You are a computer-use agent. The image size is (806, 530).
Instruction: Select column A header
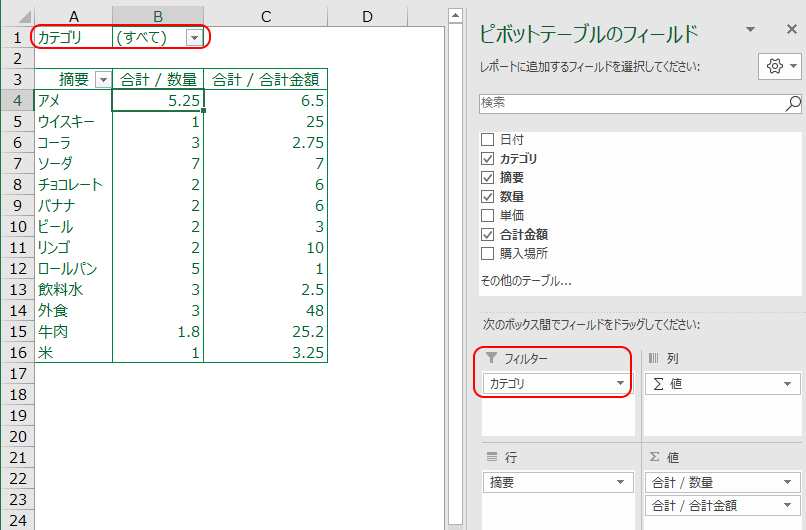[x=74, y=16]
